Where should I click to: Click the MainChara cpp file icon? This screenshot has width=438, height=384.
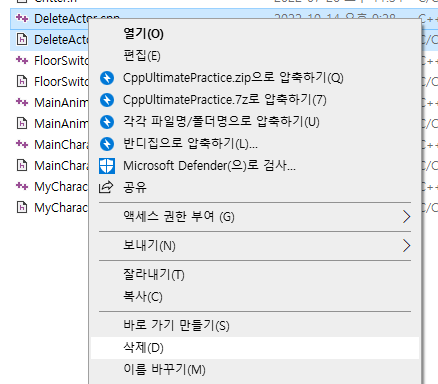click(x=22, y=144)
